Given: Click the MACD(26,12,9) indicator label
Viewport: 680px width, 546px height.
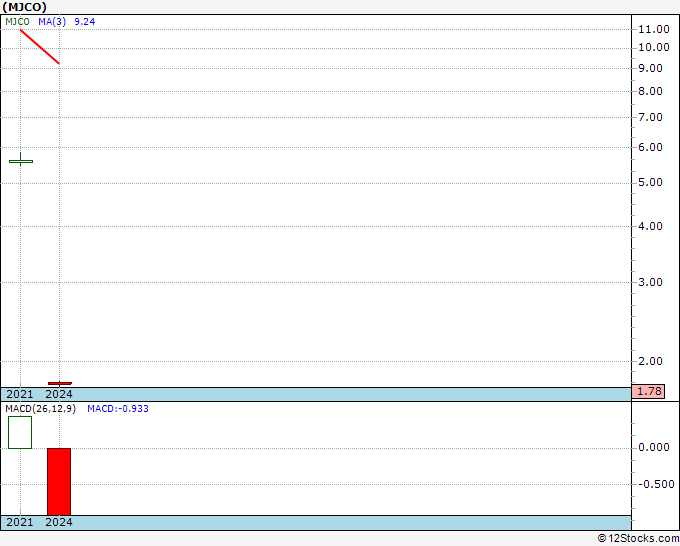Looking at the screenshot, I should (40, 409).
